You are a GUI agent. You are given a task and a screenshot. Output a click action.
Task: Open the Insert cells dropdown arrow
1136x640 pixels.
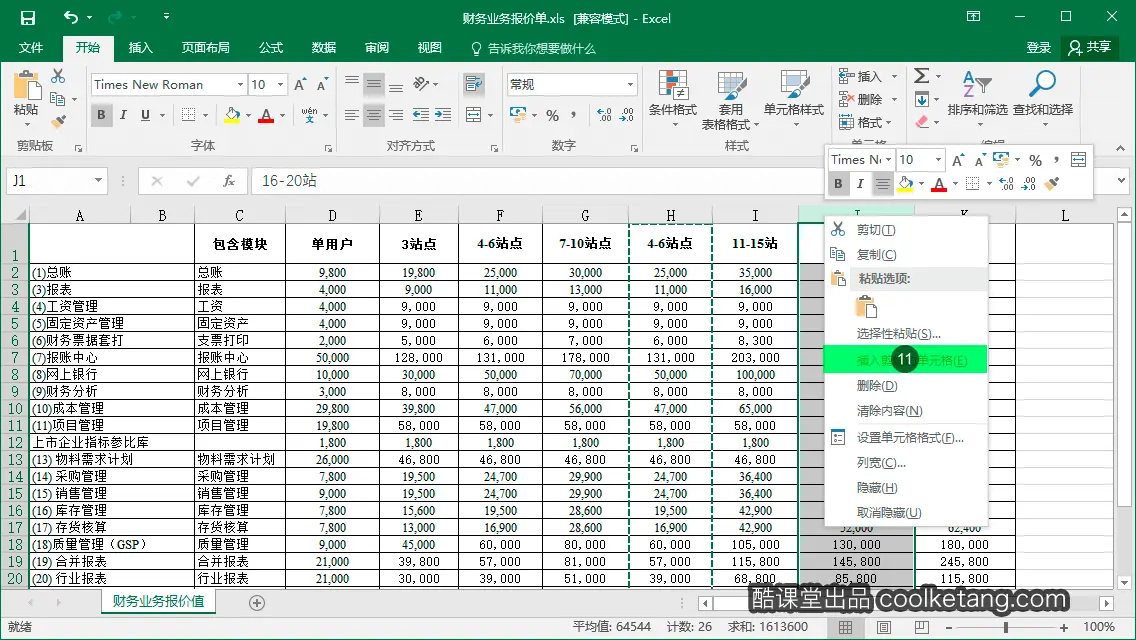point(894,77)
